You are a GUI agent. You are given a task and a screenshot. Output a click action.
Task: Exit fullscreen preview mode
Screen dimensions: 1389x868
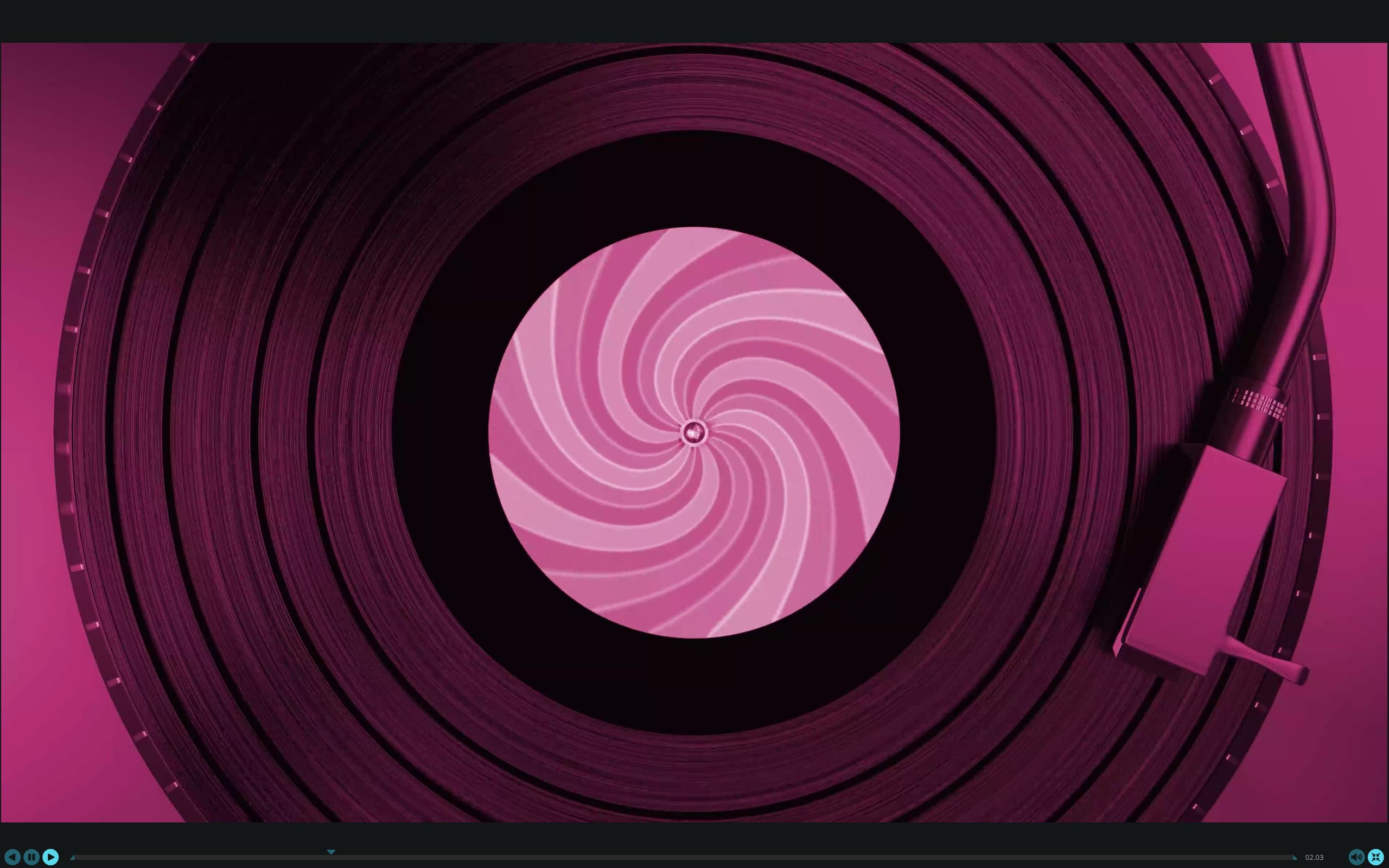[1377, 857]
